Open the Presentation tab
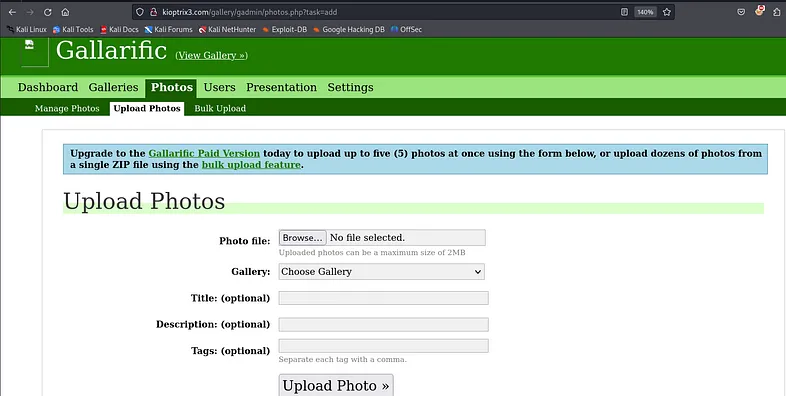This screenshot has height=396, width=786. pos(281,87)
